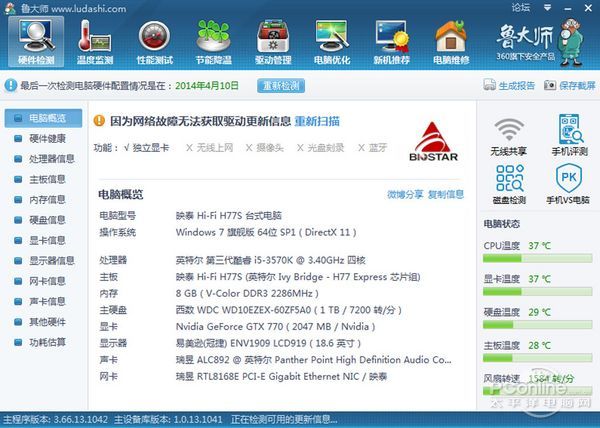Open the 新机推荐 new PC recommendations
Viewport: 600px width, 428px height.
click(x=391, y=42)
